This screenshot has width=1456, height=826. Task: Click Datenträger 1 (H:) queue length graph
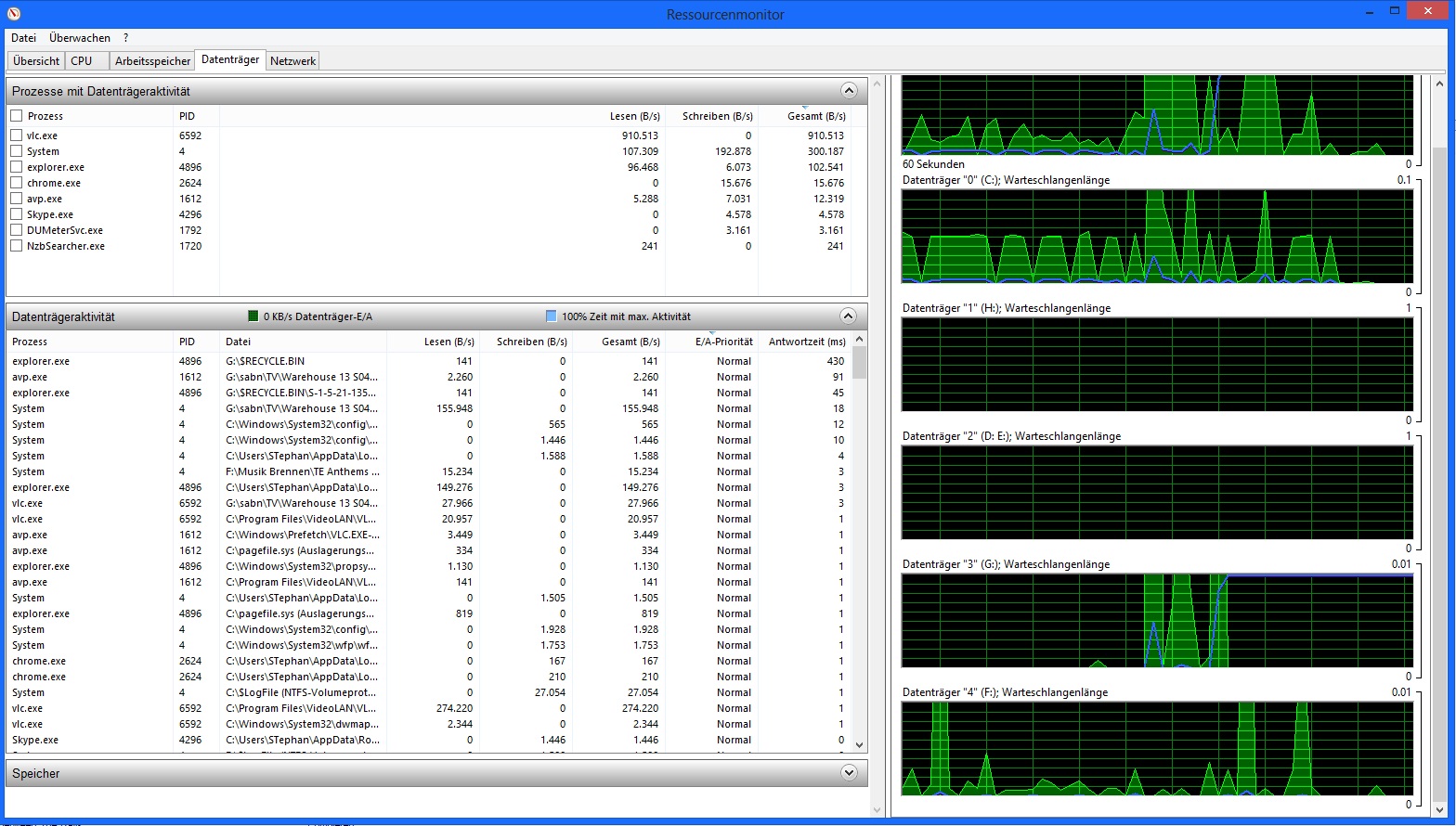click(1157, 365)
